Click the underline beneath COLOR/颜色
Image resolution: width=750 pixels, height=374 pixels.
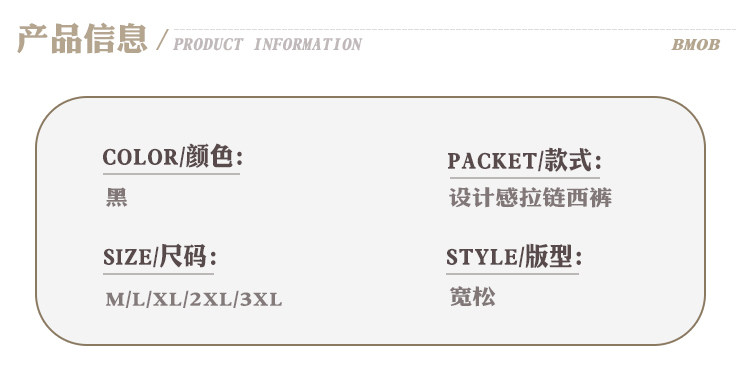point(171,174)
